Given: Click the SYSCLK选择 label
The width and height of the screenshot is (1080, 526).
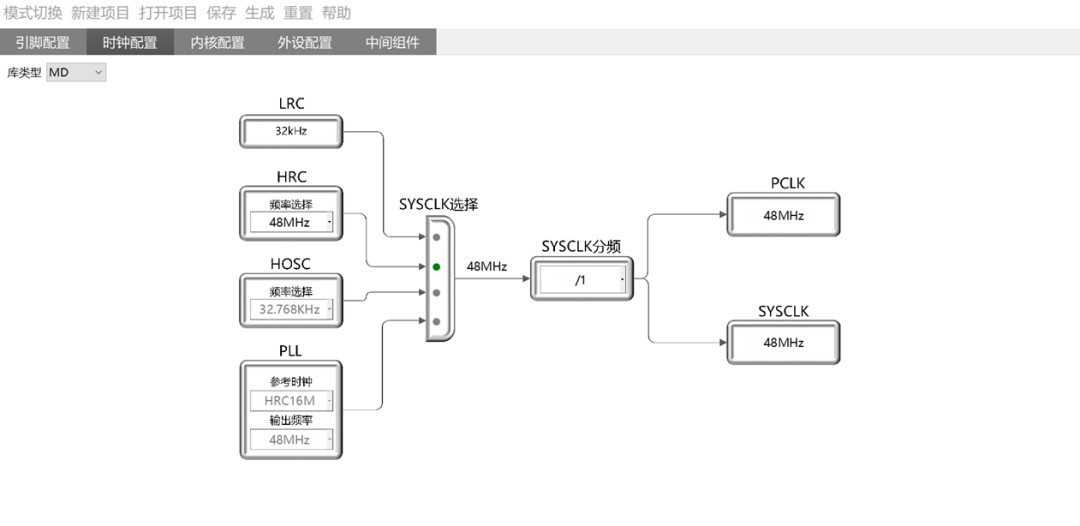Looking at the screenshot, I should tap(439, 204).
